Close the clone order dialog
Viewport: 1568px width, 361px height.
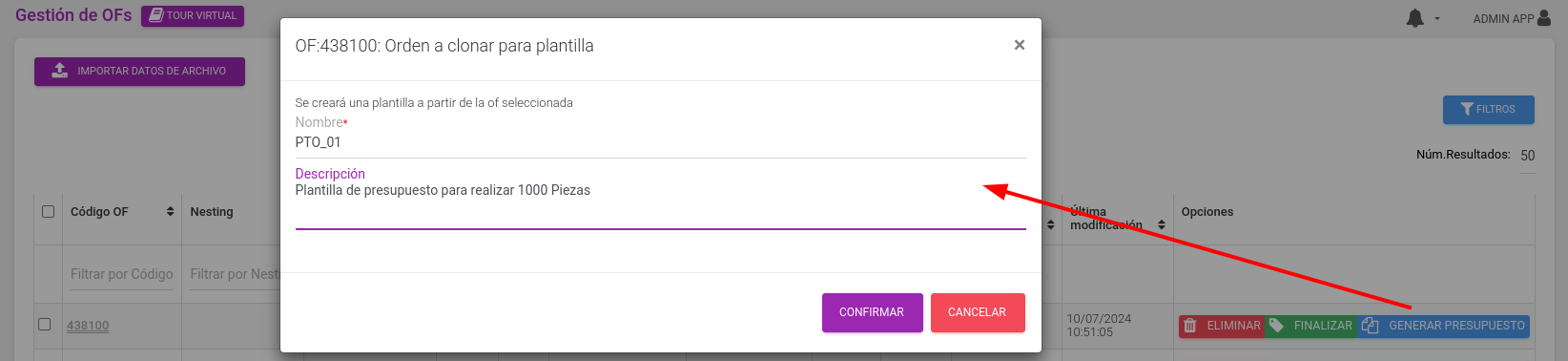pyautogui.click(x=1020, y=45)
